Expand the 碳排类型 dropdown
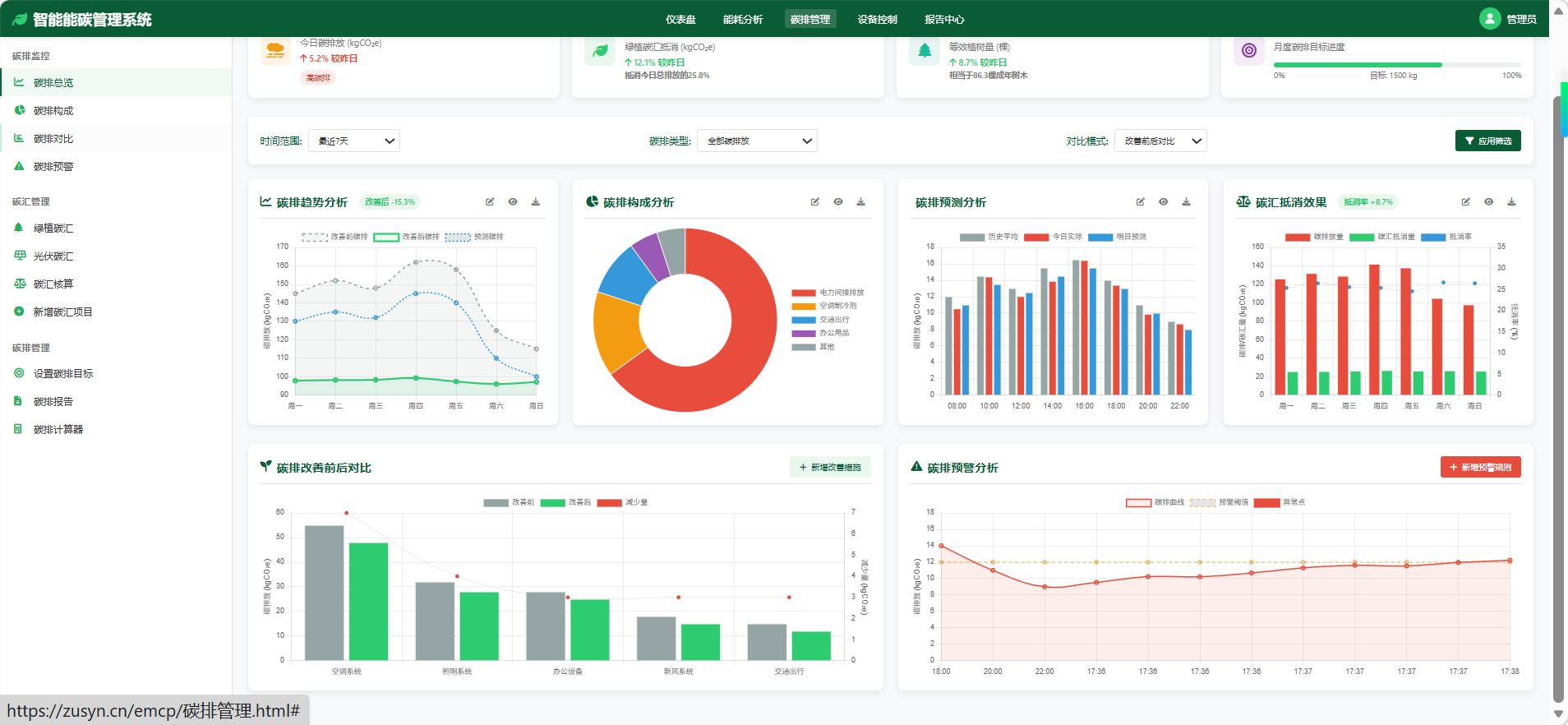This screenshot has height=725, width=1568. click(x=756, y=141)
